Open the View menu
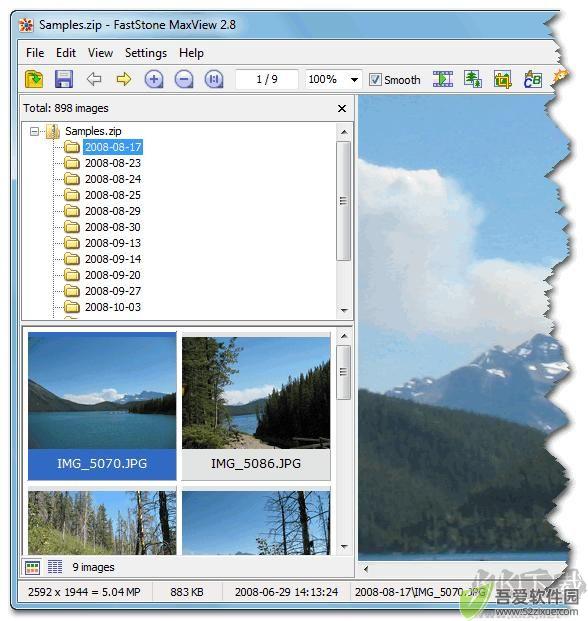The width and height of the screenshot is (588, 621). pos(100,53)
